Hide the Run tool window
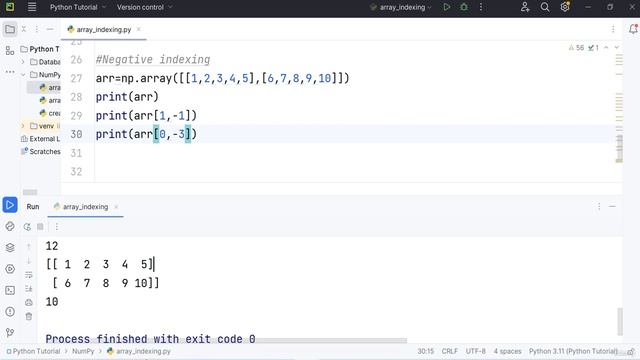Viewport: 640px width, 360px height. [x=612, y=207]
